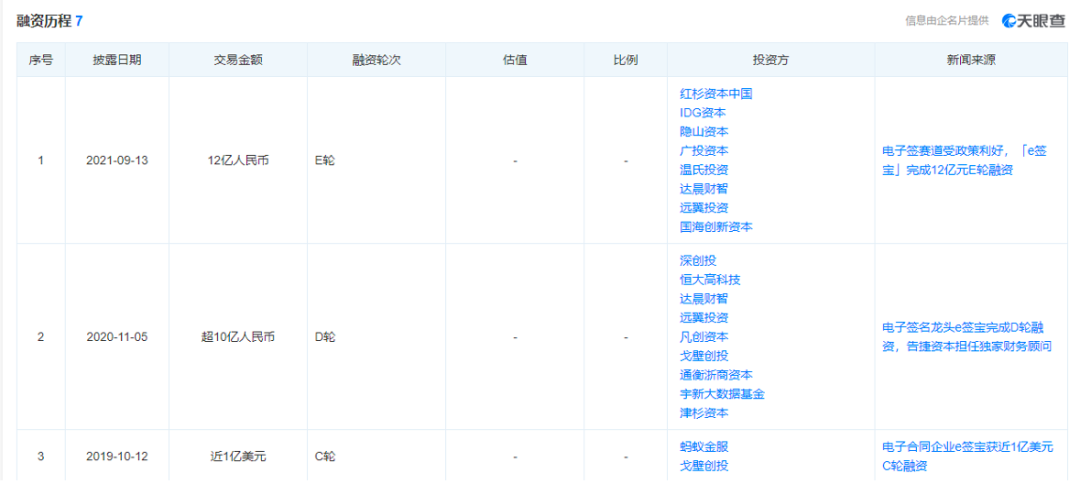1080x495 pixels.
Task: Open 远翼投资 in the D轮 row
Action: click(704, 317)
